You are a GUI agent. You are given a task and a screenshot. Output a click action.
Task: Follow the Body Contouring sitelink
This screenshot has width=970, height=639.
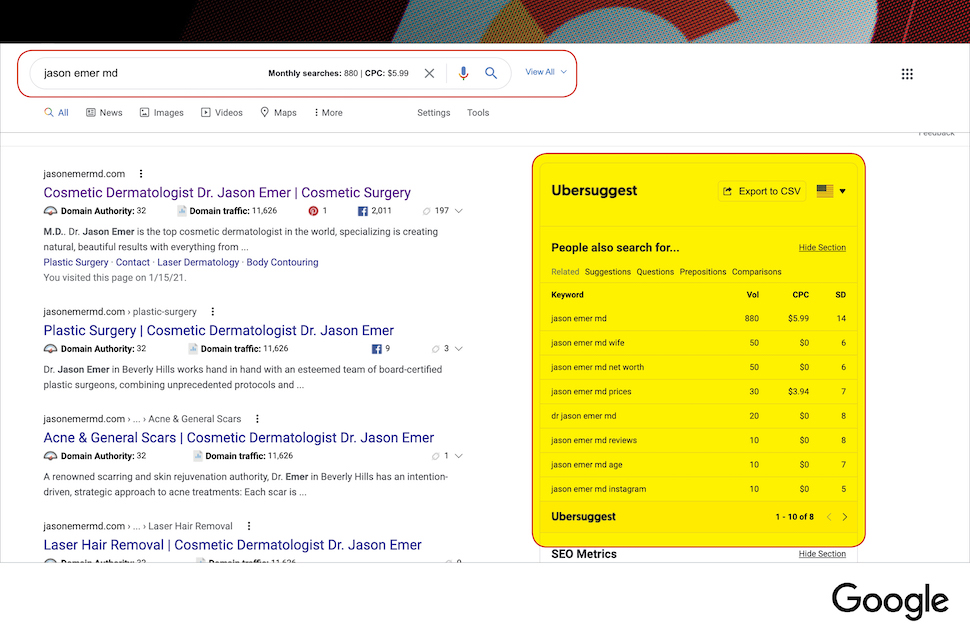point(282,262)
